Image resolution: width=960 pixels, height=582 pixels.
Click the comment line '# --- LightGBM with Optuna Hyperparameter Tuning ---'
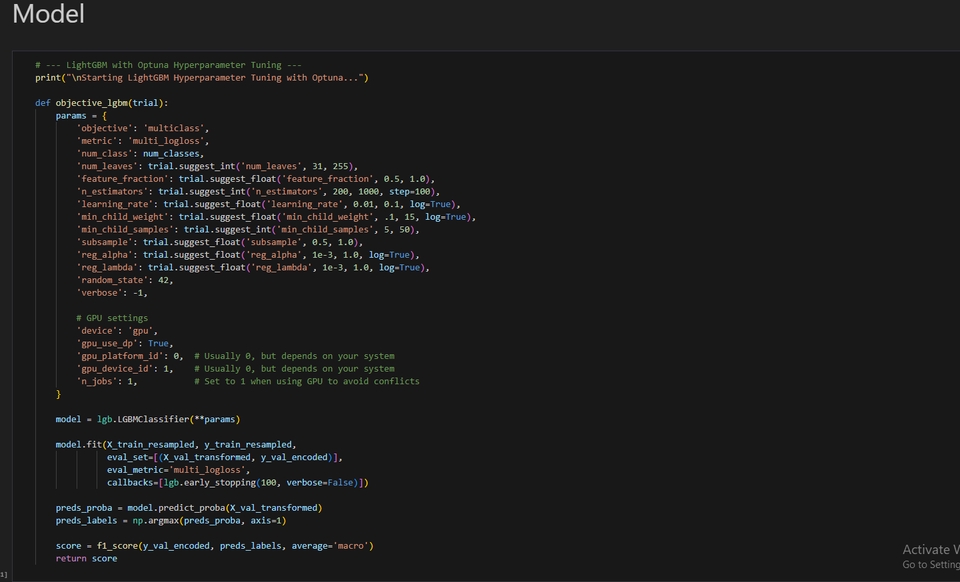pyautogui.click(x=168, y=65)
